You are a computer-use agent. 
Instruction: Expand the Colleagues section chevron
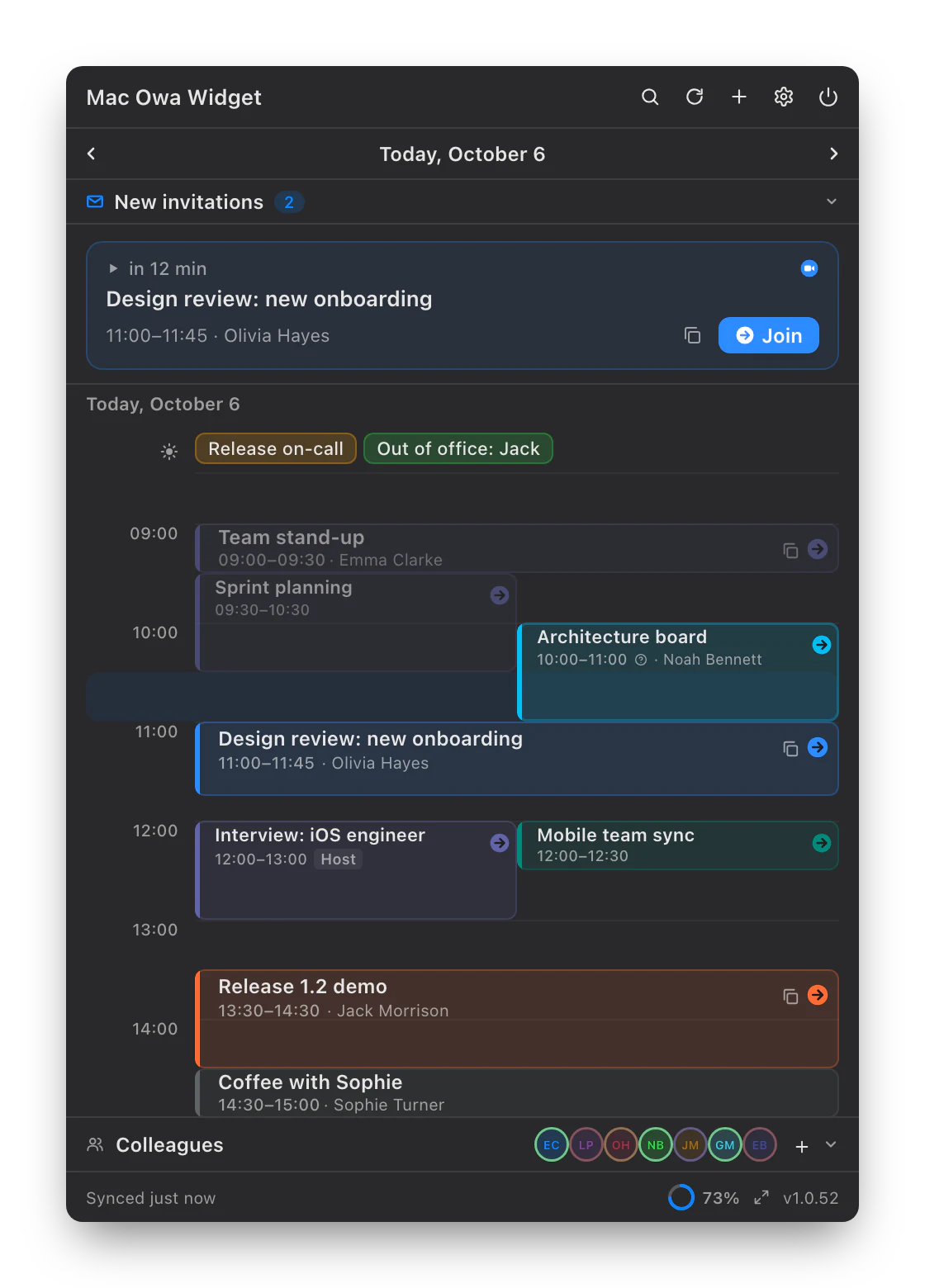tap(831, 1144)
